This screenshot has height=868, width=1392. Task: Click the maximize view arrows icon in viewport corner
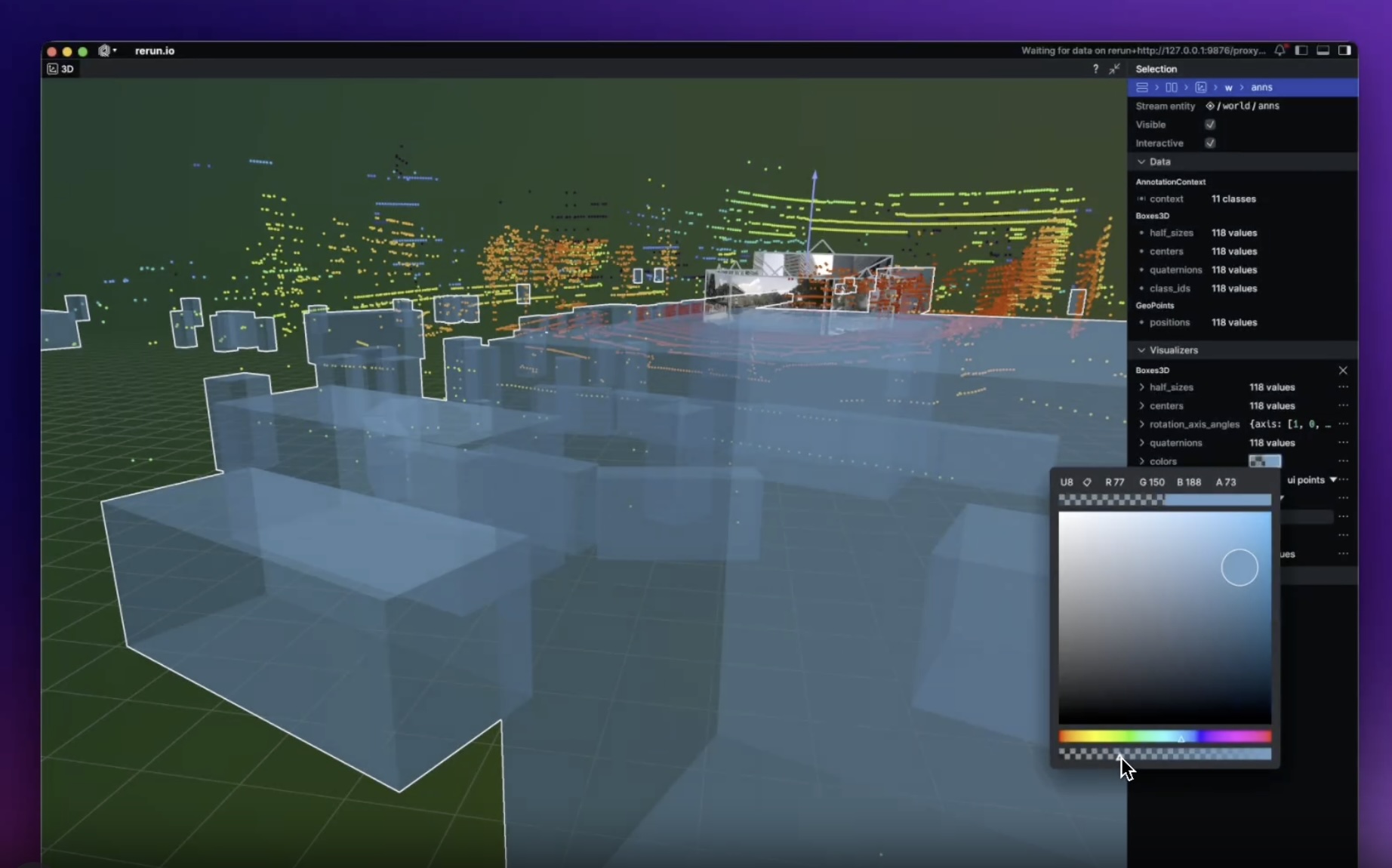1114,69
